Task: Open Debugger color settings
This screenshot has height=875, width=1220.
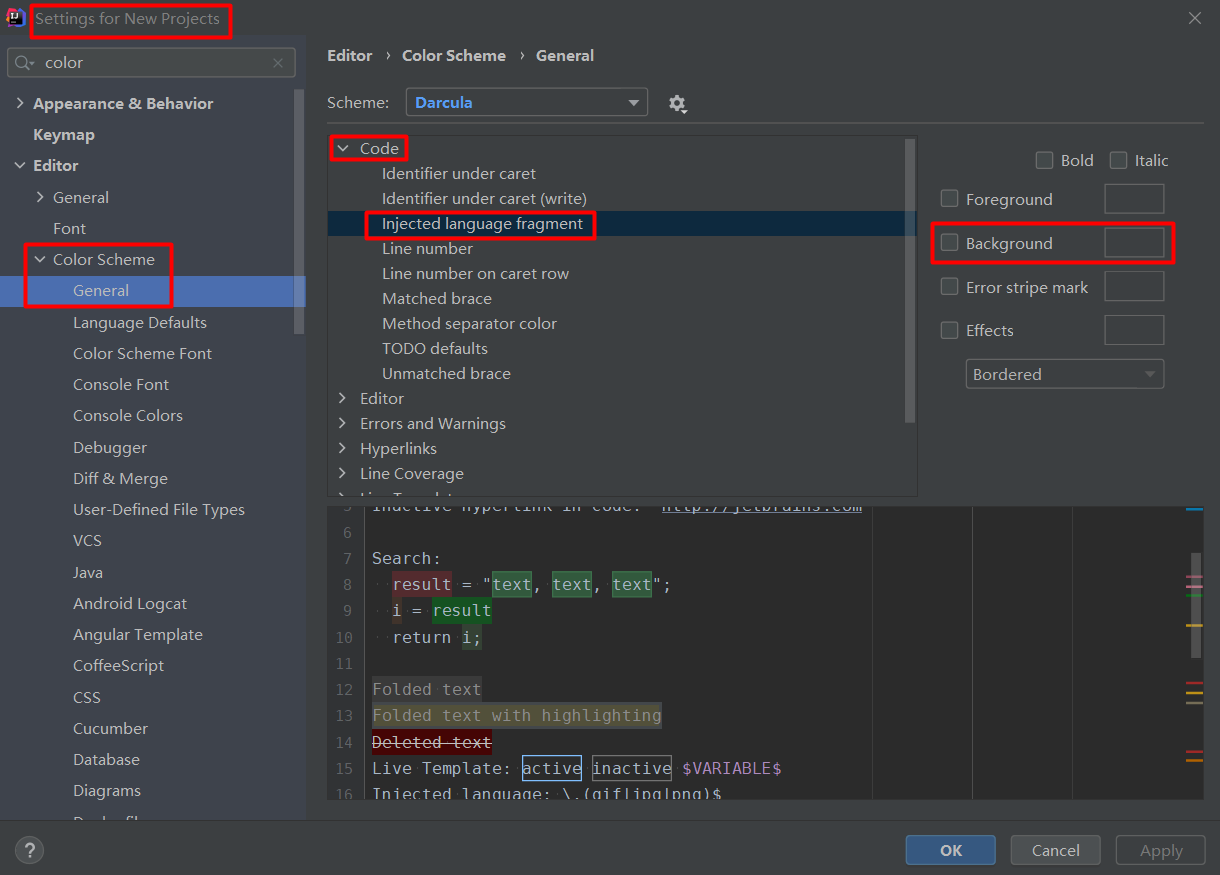Action: (x=110, y=447)
